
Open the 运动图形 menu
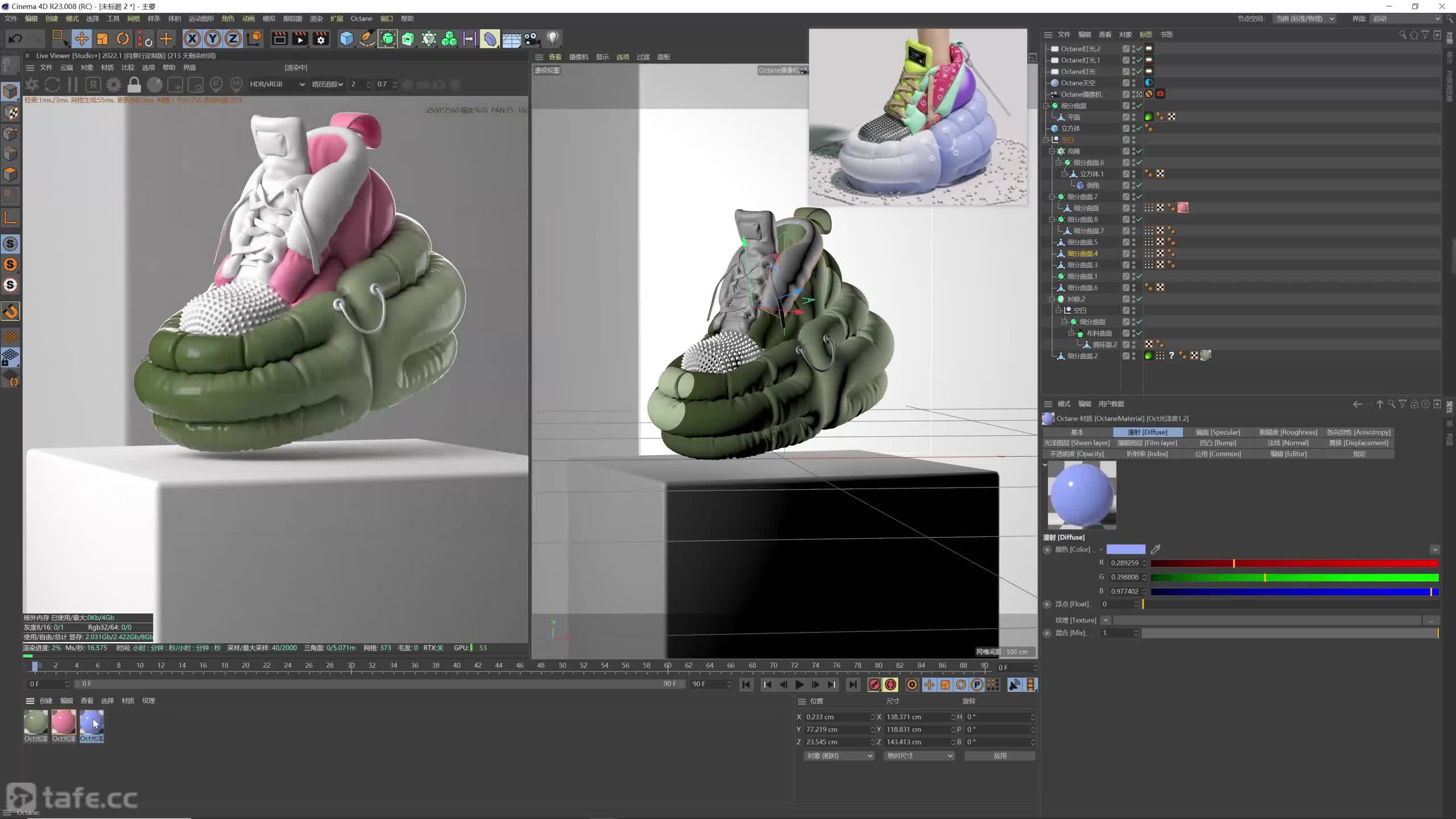(201, 19)
